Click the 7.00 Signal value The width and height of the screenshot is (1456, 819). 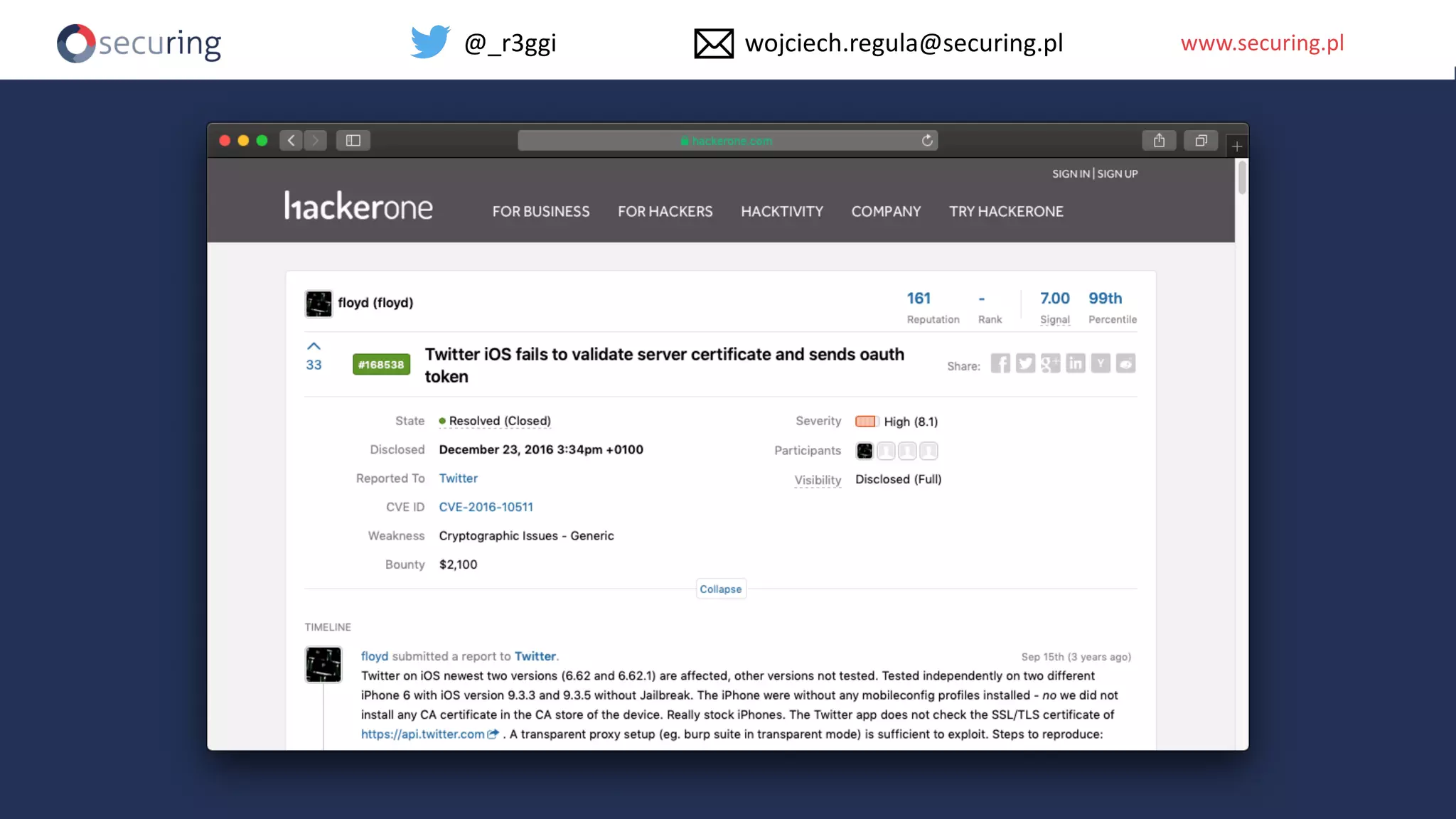(x=1054, y=299)
